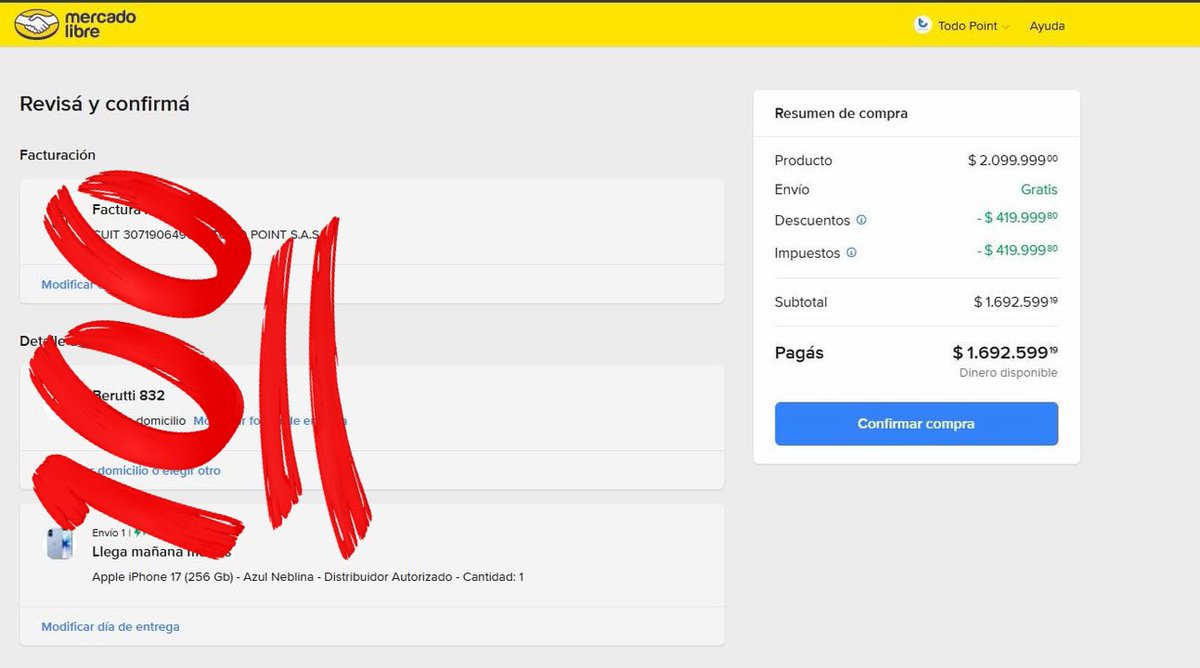The width and height of the screenshot is (1200, 668).
Task: Click the iPhone 17 product thumbnail
Action: [x=60, y=543]
